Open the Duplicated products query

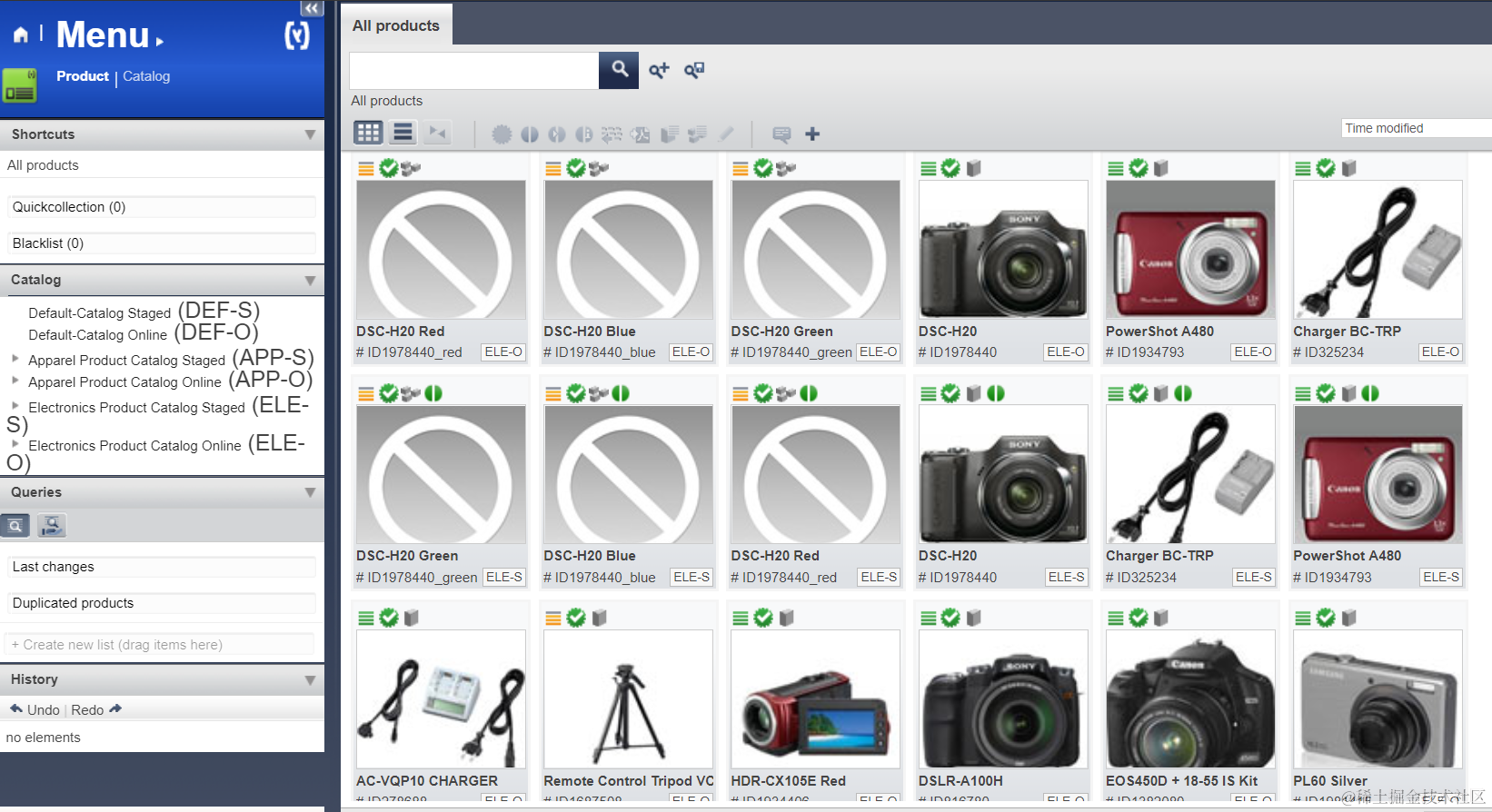point(162,603)
